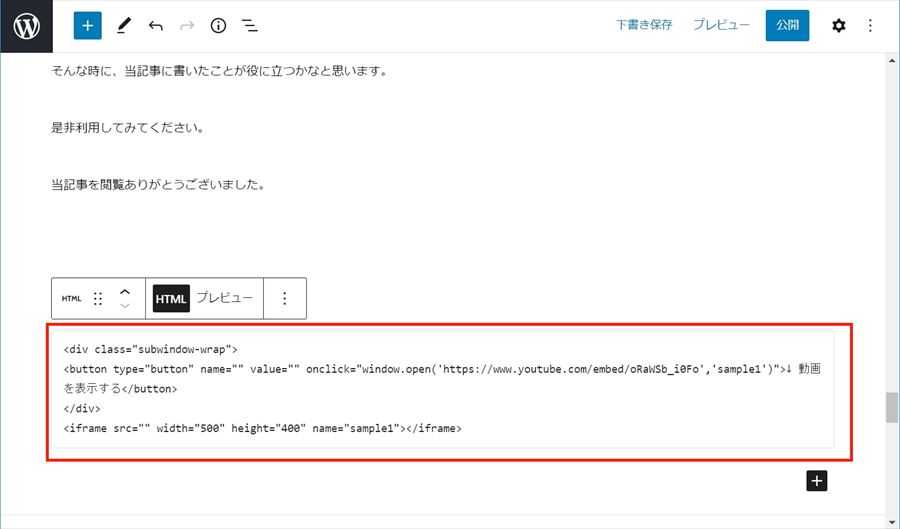This screenshot has width=900, height=529.
Task: Click the WordPress logo to exit editor
Action: point(26,26)
